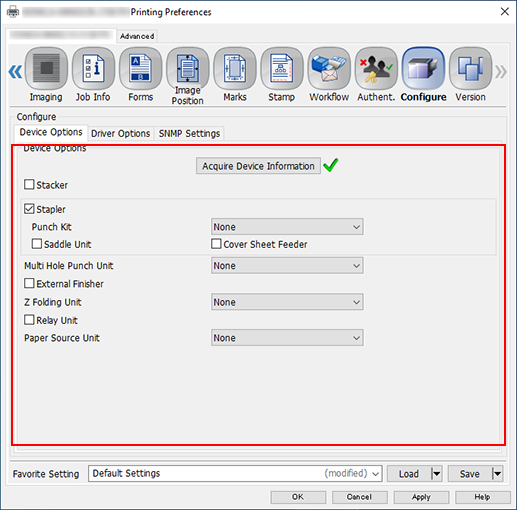Open the SNMP Settings tab
The height and width of the screenshot is (510, 517).
[x=189, y=134]
